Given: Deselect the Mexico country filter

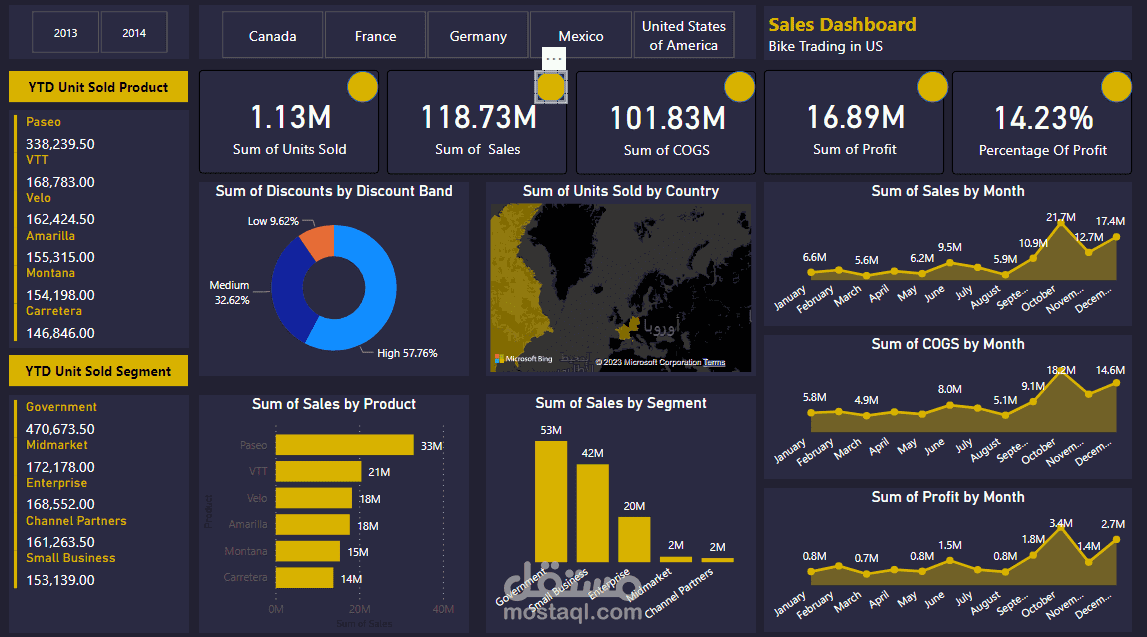Looking at the screenshot, I should tap(580, 34).
